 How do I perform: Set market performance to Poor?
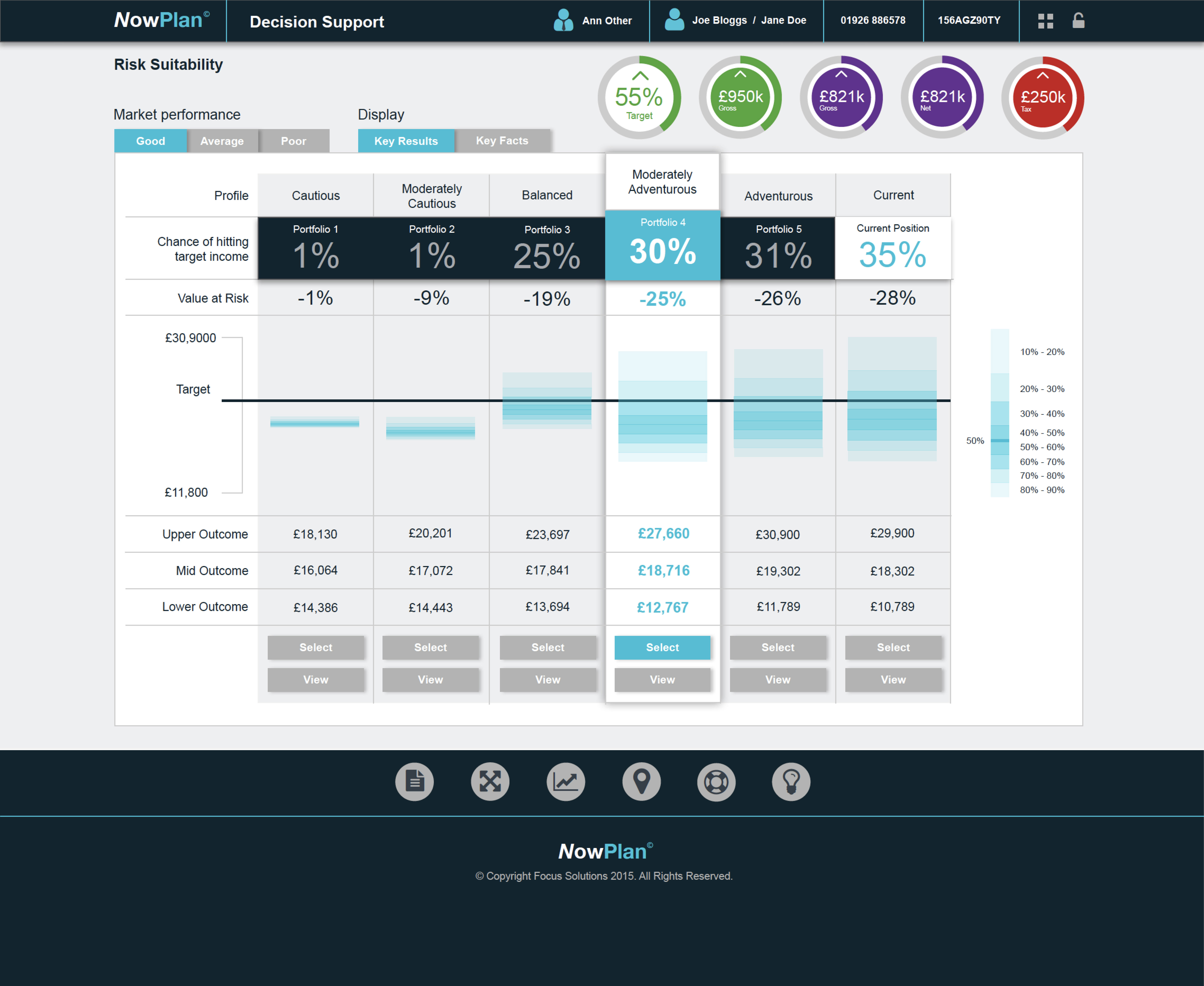(294, 141)
